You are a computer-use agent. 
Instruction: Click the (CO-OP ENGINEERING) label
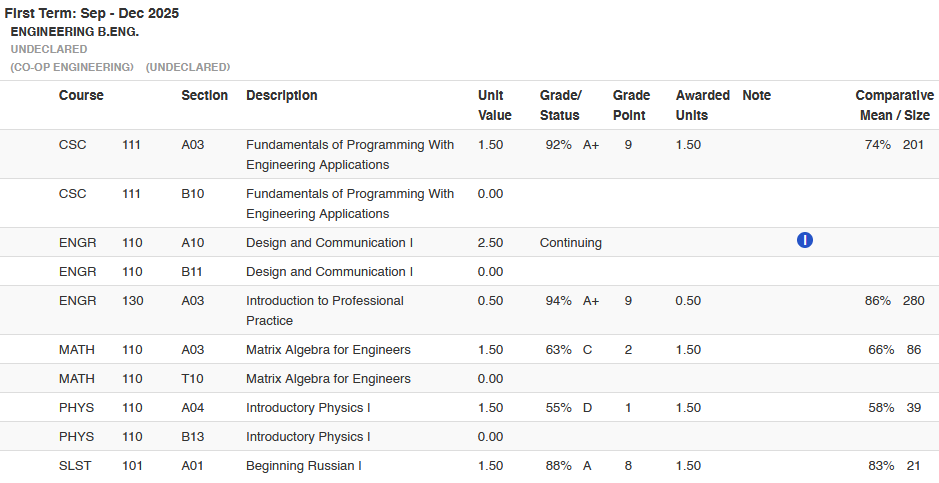point(72,67)
